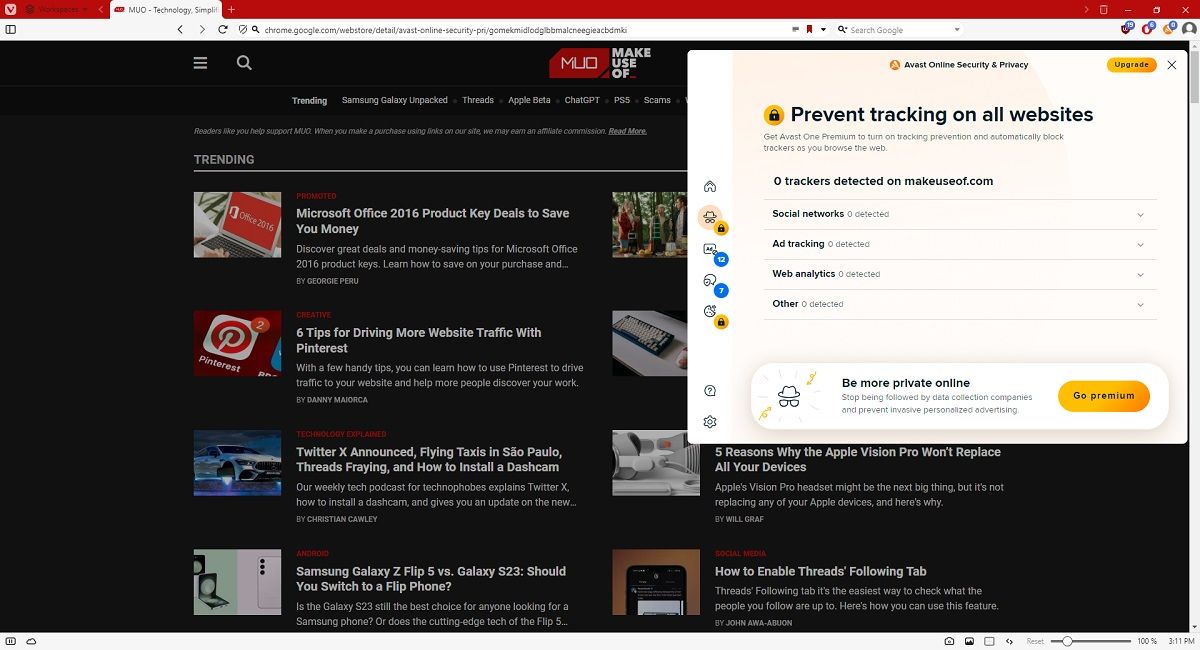The image size is (1200, 650).
Task: Open the cookie consent blocker icon
Action: pyautogui.click(x=710, y=311)
